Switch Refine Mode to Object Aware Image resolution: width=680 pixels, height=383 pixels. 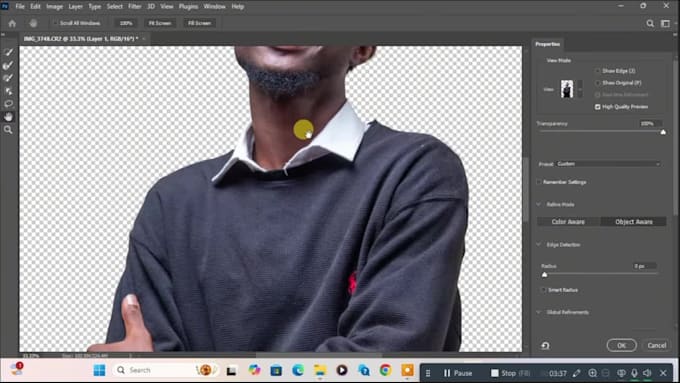tap(634, 222)
